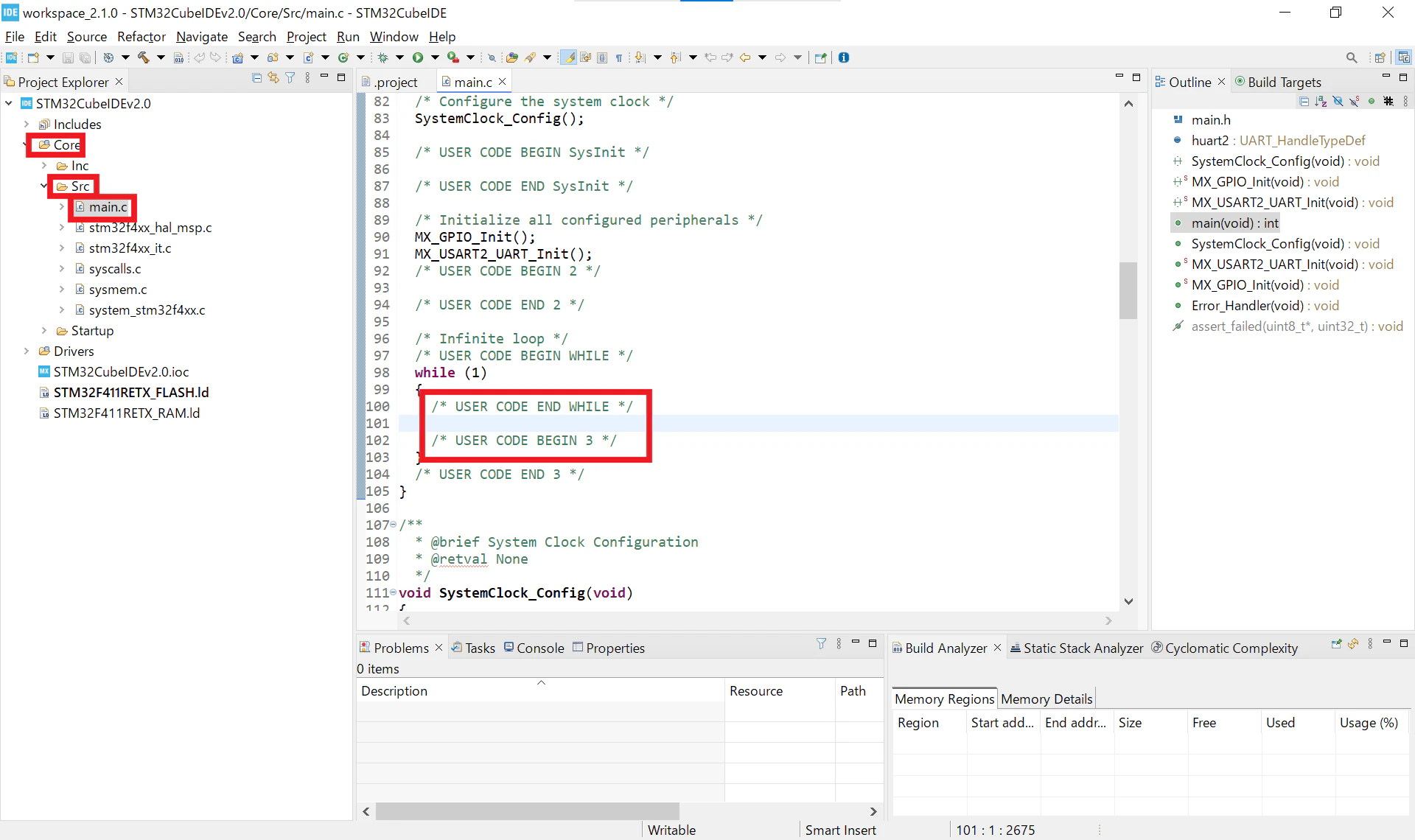Viewport: 1415px width, 840px height.
Task: Open the Cyclomatic Complexity tab
Action: (1225, 648)
